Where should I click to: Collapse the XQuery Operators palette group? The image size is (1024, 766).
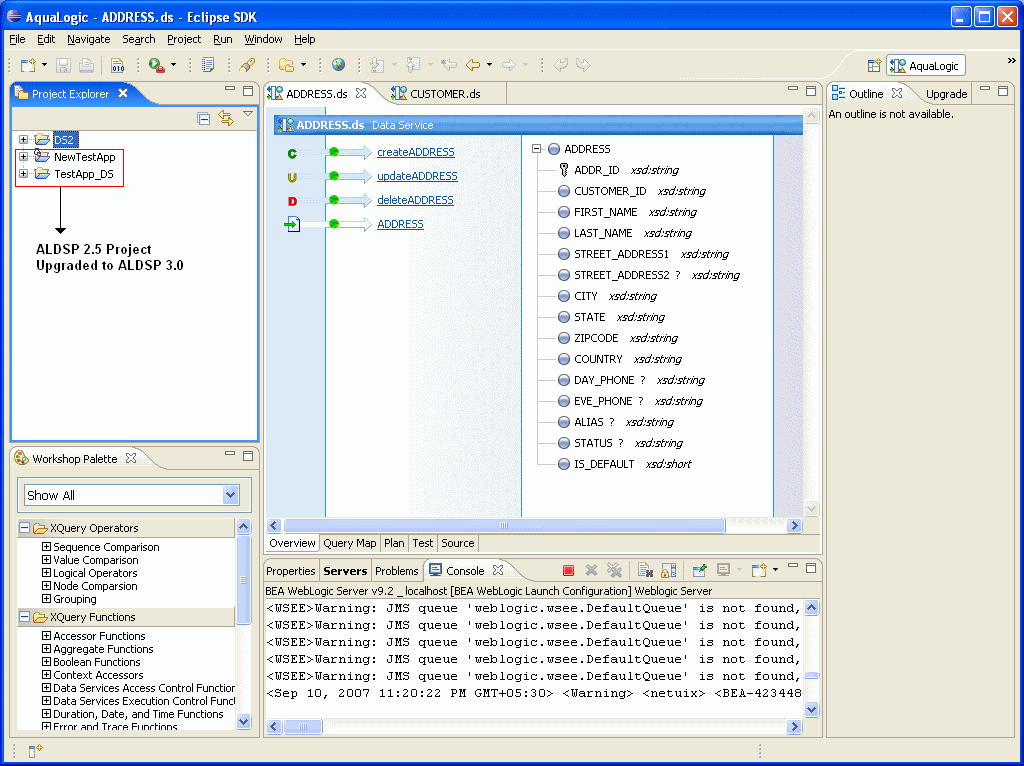24,528
